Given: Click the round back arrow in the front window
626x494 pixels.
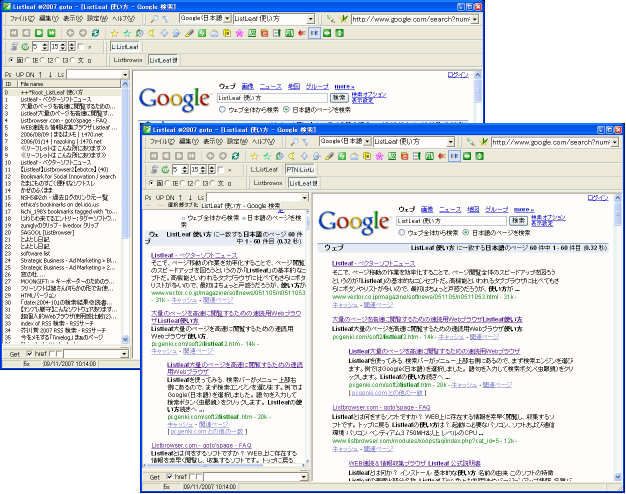Looking at the screenshot, I should 210,156.
